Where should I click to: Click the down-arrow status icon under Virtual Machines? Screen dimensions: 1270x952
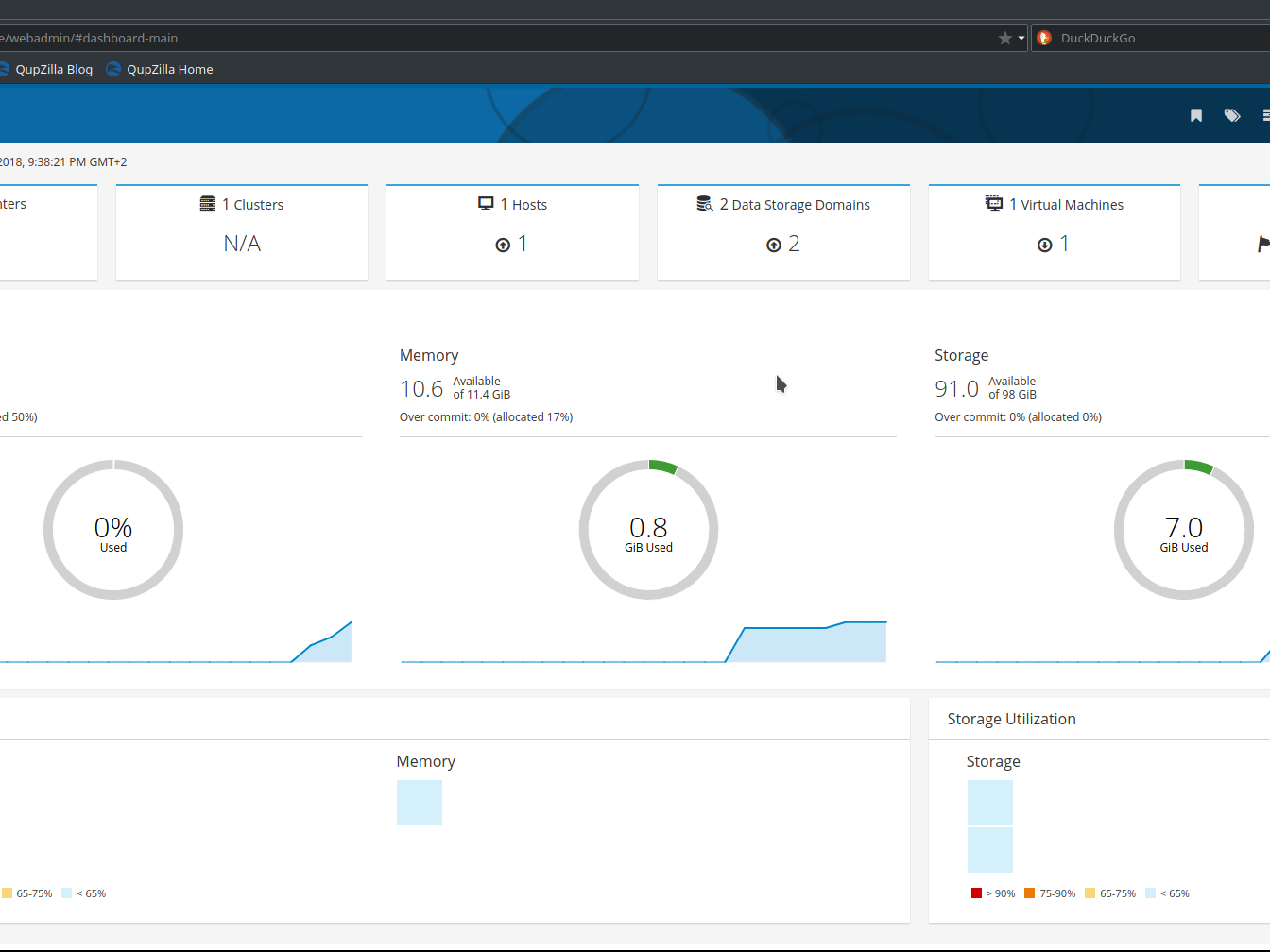(x=1044, y=246)
